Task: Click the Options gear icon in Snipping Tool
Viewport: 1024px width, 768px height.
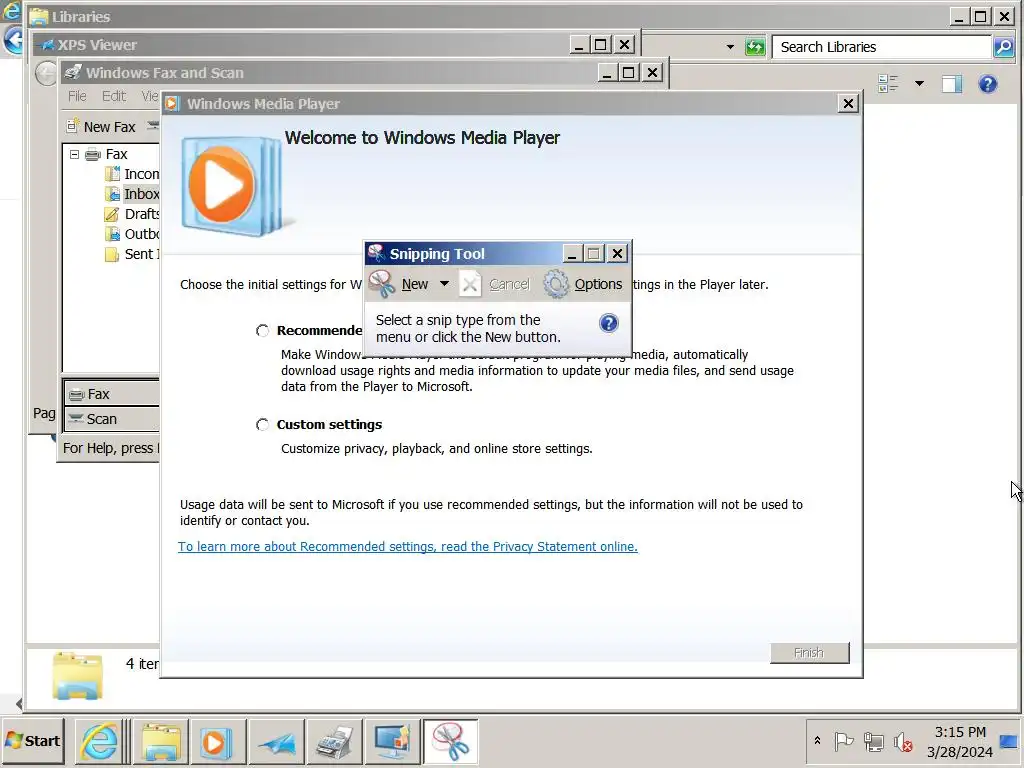Action: [x=556, y=284]
